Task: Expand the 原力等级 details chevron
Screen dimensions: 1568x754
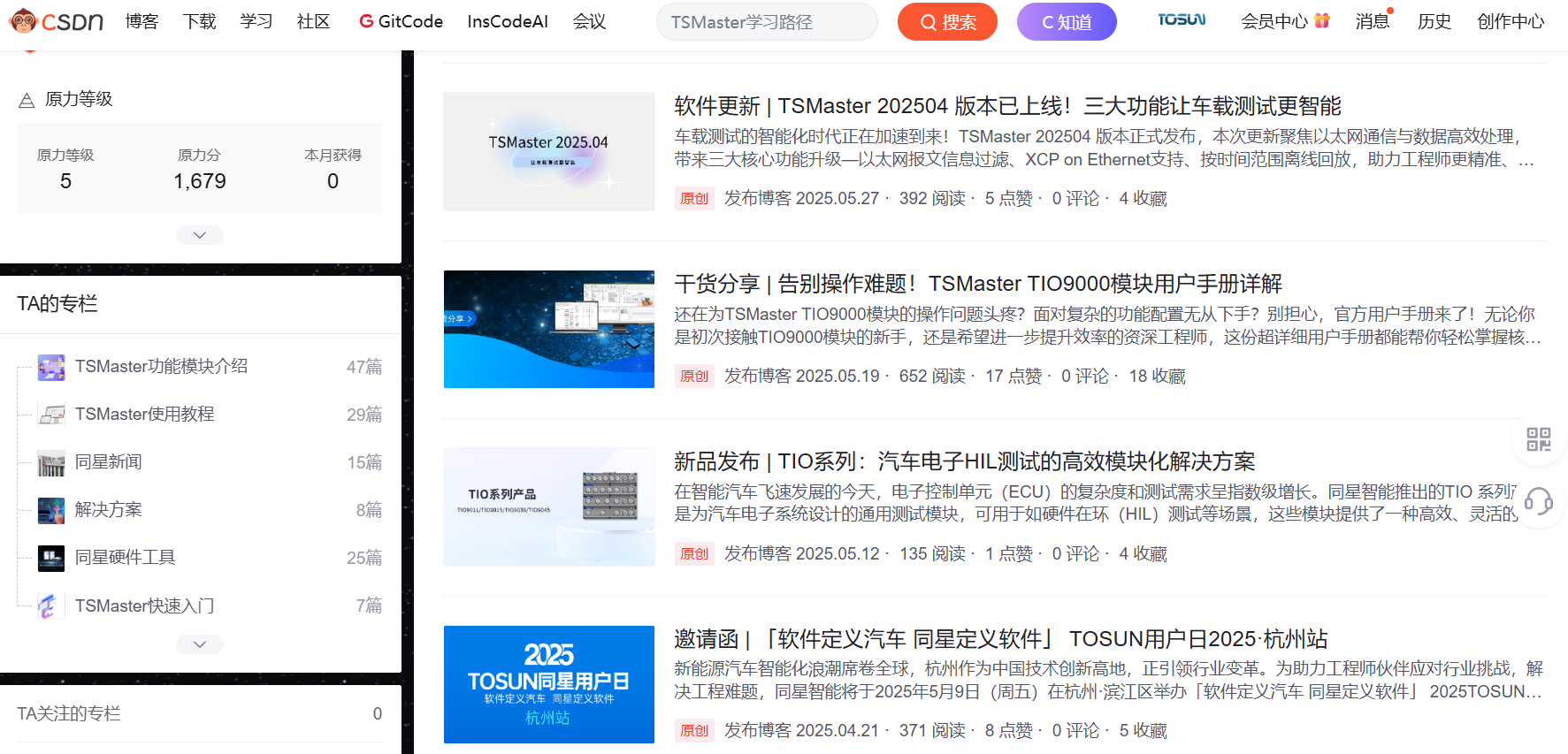Action: pyautogui.click(x=200, y=235)
